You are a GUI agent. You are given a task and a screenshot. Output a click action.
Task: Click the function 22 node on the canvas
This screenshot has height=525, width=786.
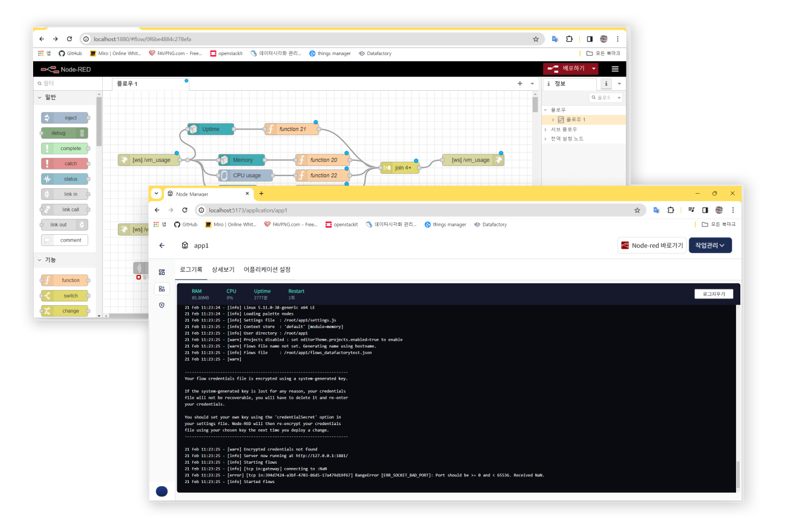323,176
